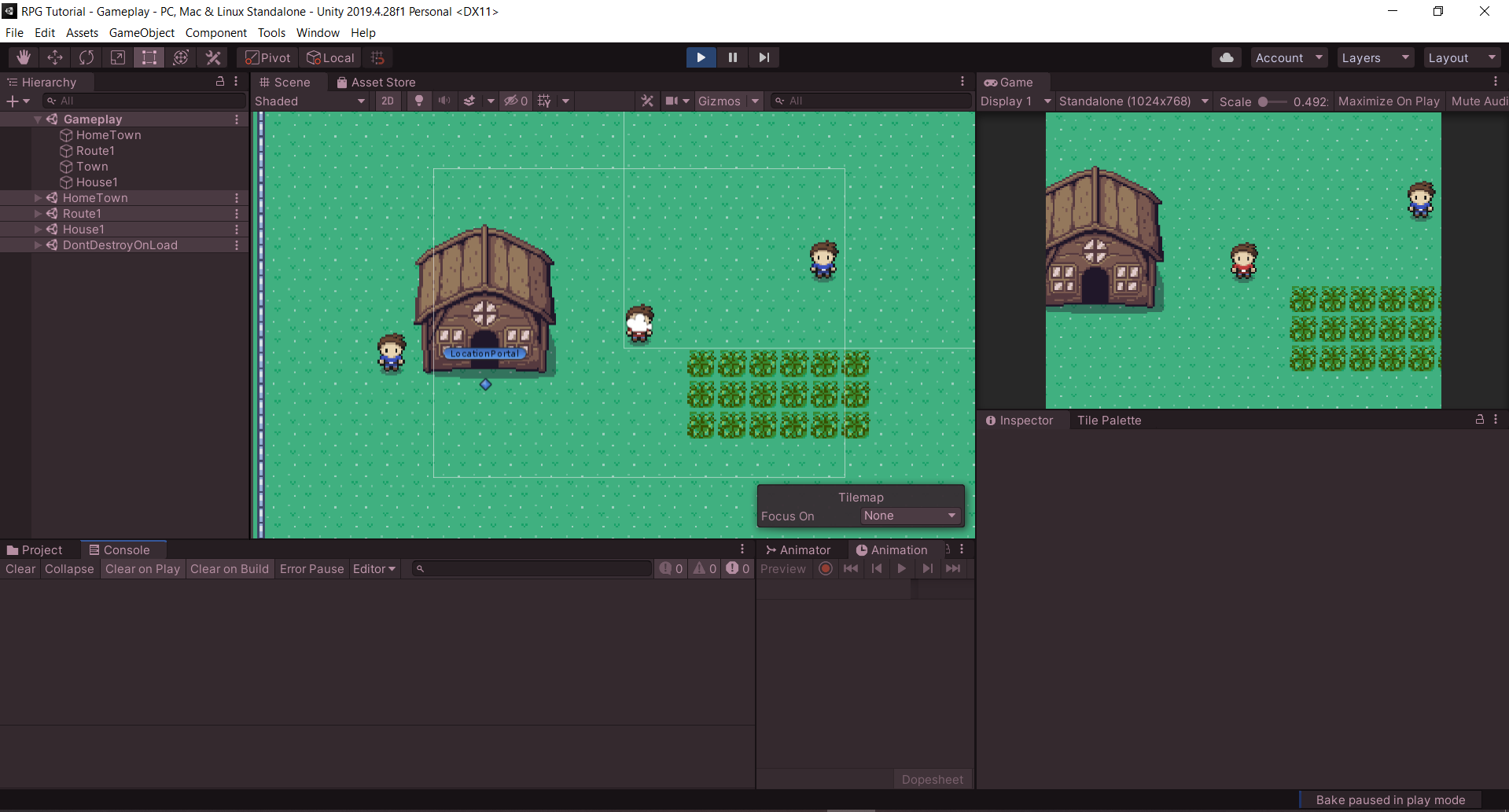
Task: Toggle scene audio
Action: click(444, 101)
